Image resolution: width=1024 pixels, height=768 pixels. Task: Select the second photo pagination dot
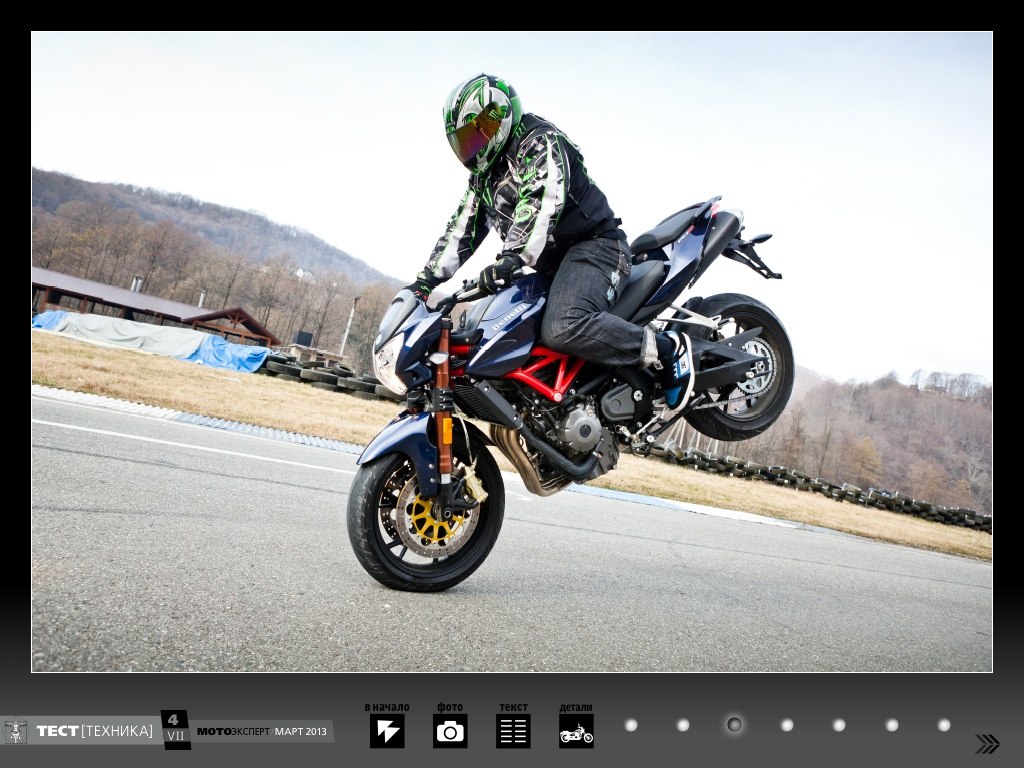(683, 725)
